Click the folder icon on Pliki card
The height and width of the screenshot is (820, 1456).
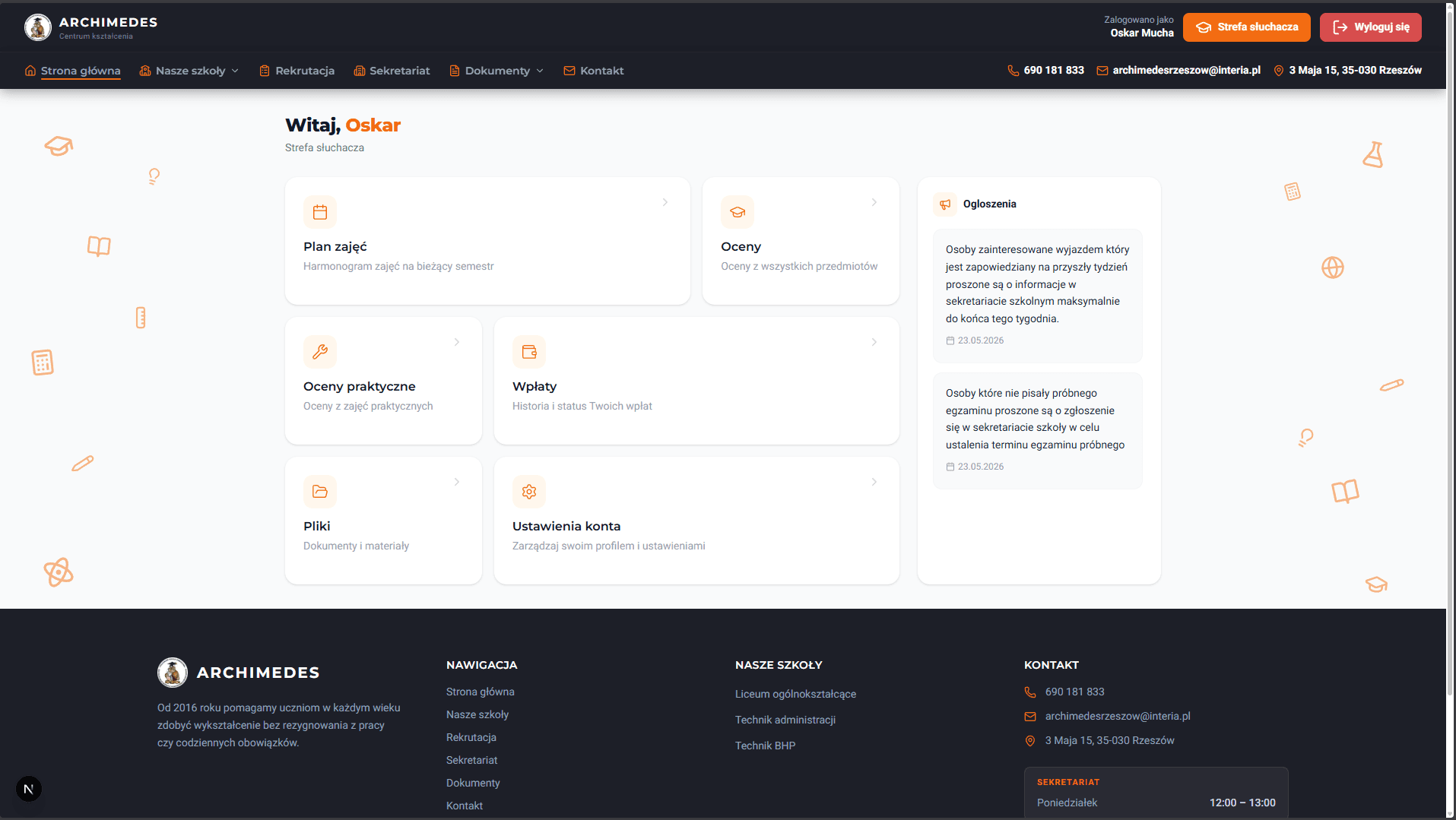pyautogui.click(x=320, y=492)
